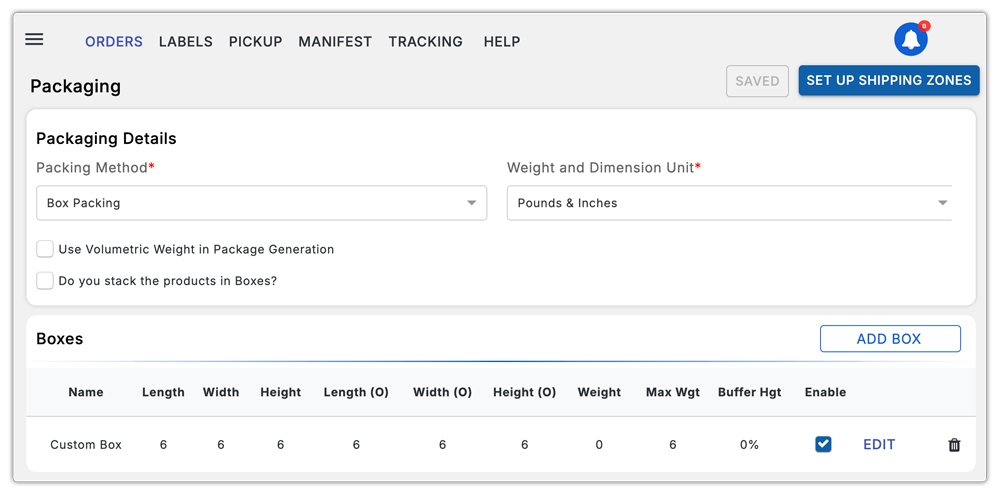The width and height of the screenshot is (1000, 494).
Task: Open the HELP menu item
Action: [502, 41]
